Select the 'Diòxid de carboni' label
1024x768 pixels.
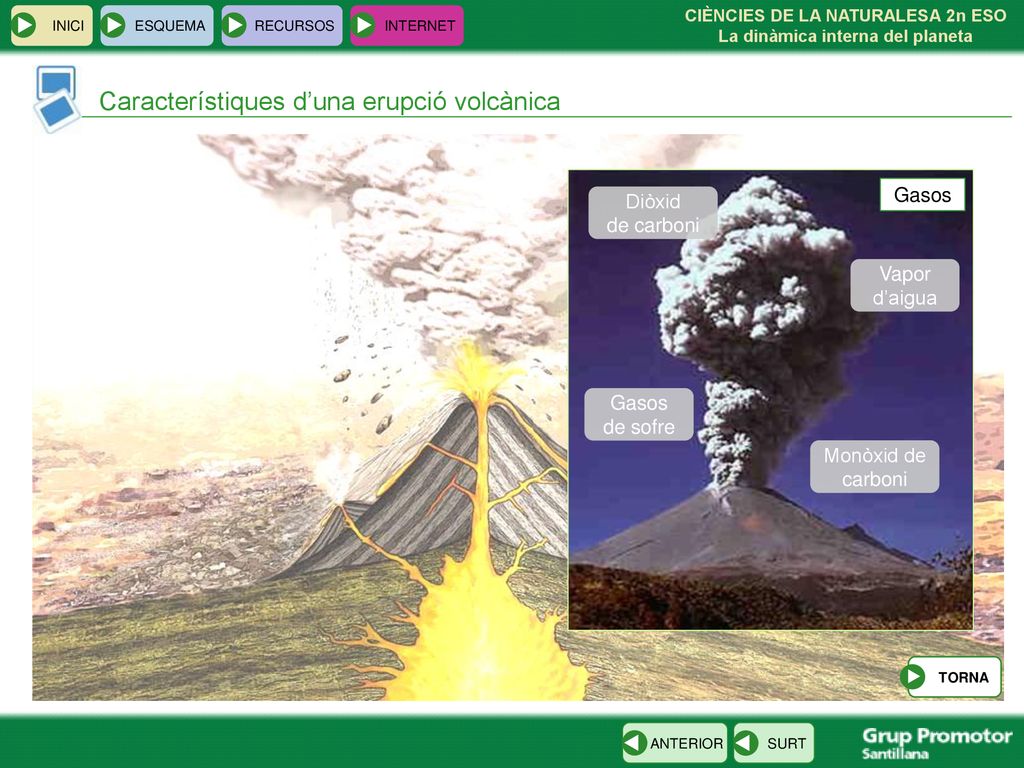click(x=652, y=213)
